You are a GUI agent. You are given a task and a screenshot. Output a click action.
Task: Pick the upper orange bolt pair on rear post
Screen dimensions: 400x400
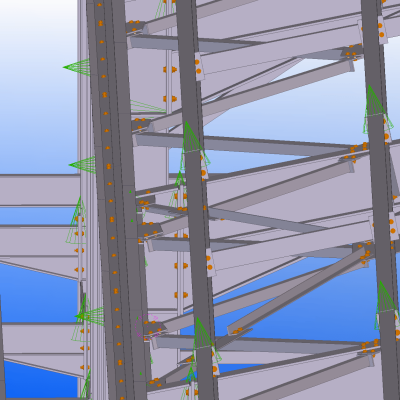[x=170, y=69]
